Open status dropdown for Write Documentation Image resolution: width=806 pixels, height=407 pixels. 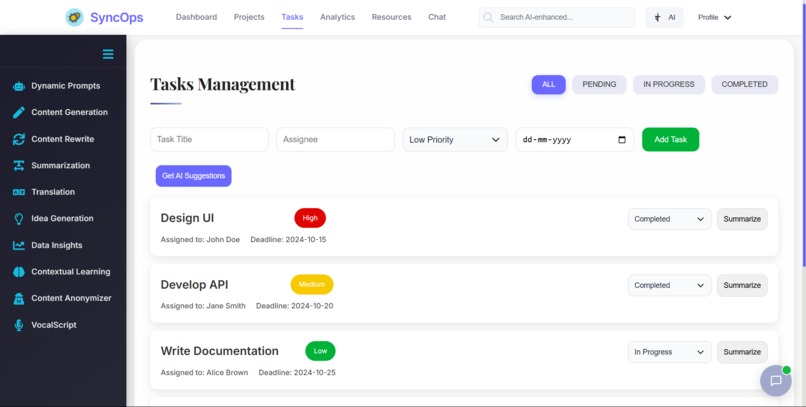669,352
